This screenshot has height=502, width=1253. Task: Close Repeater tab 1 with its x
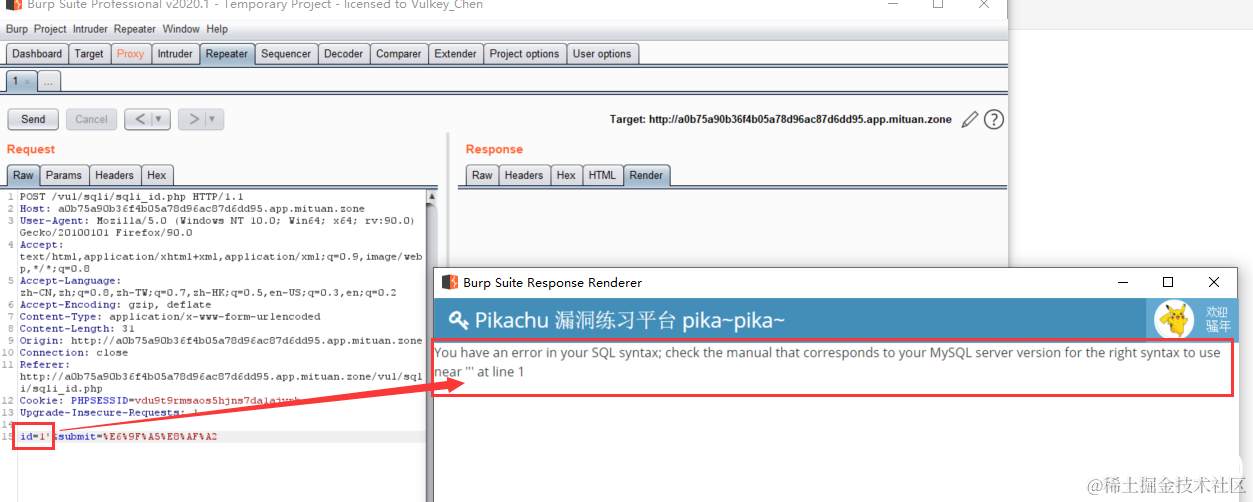click(28, 81)
